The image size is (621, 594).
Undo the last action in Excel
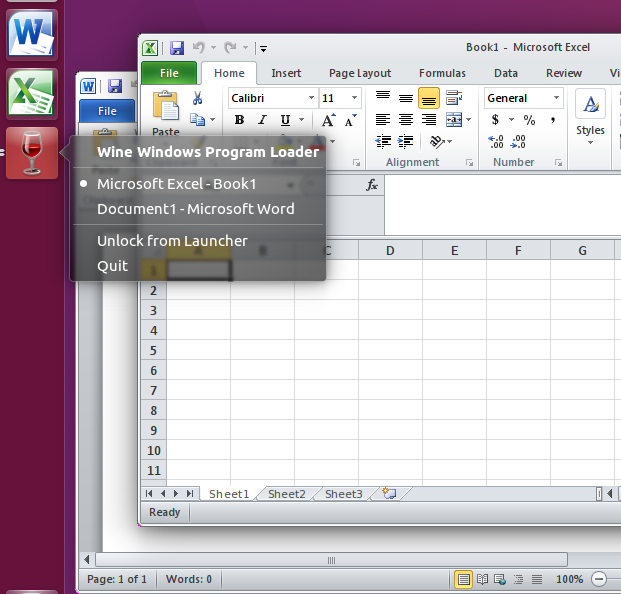coord(198,48)
